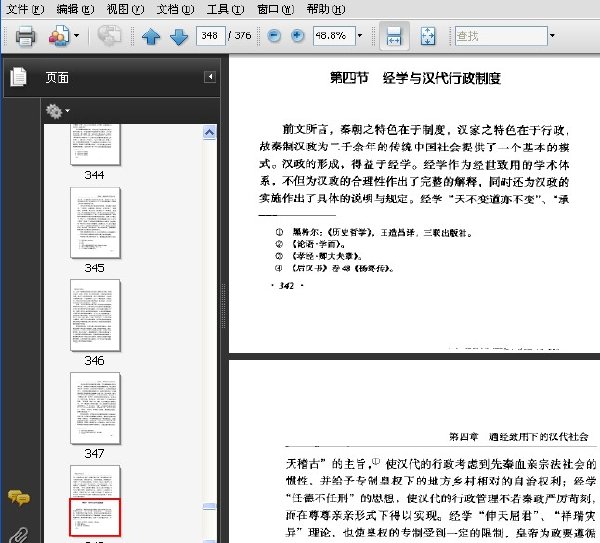Click the 页面 panel title text
The height and width of the screenshot is (543, 600).
(x=57, y=78)
